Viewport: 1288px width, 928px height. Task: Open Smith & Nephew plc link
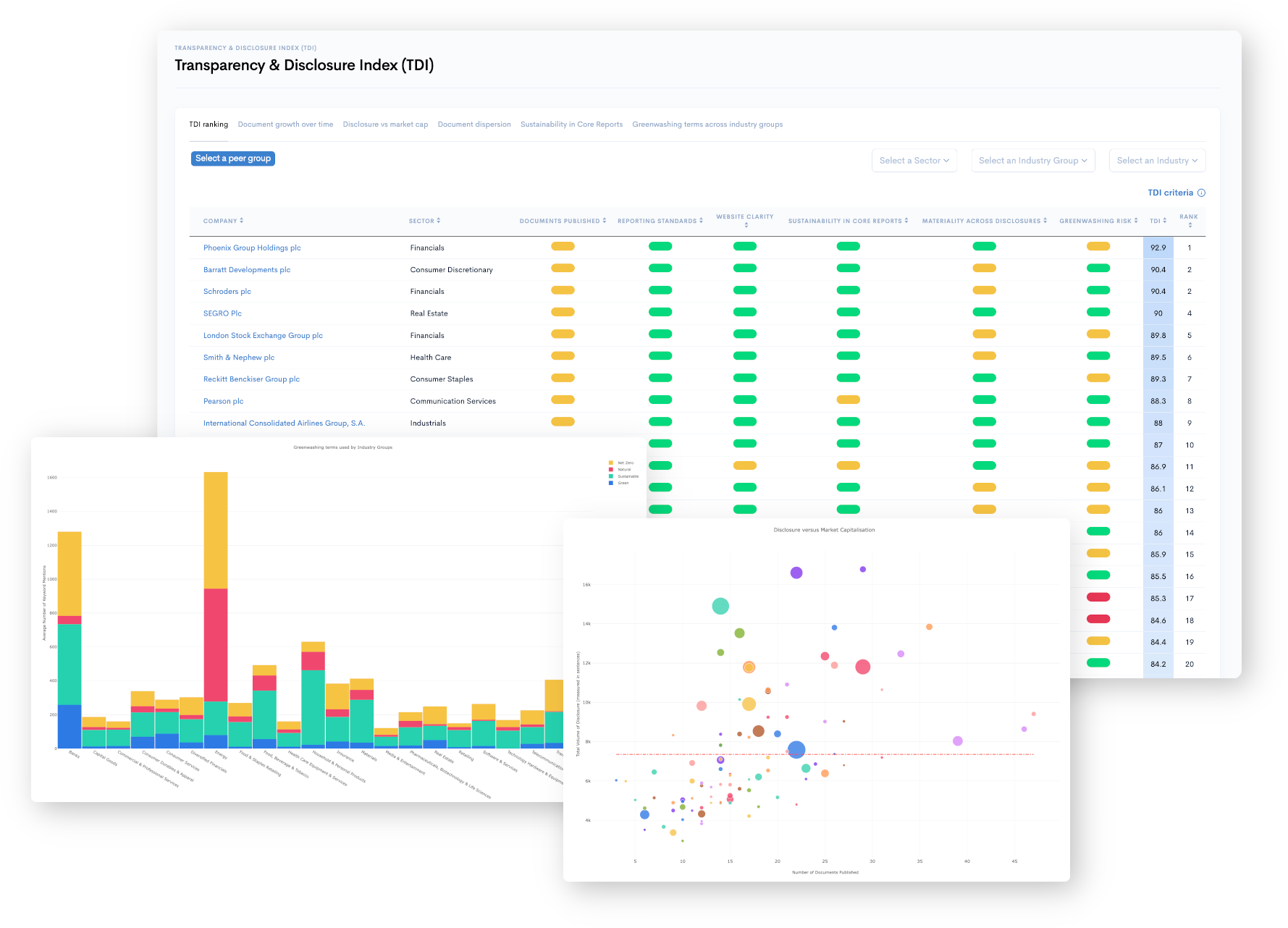(239, 358)
